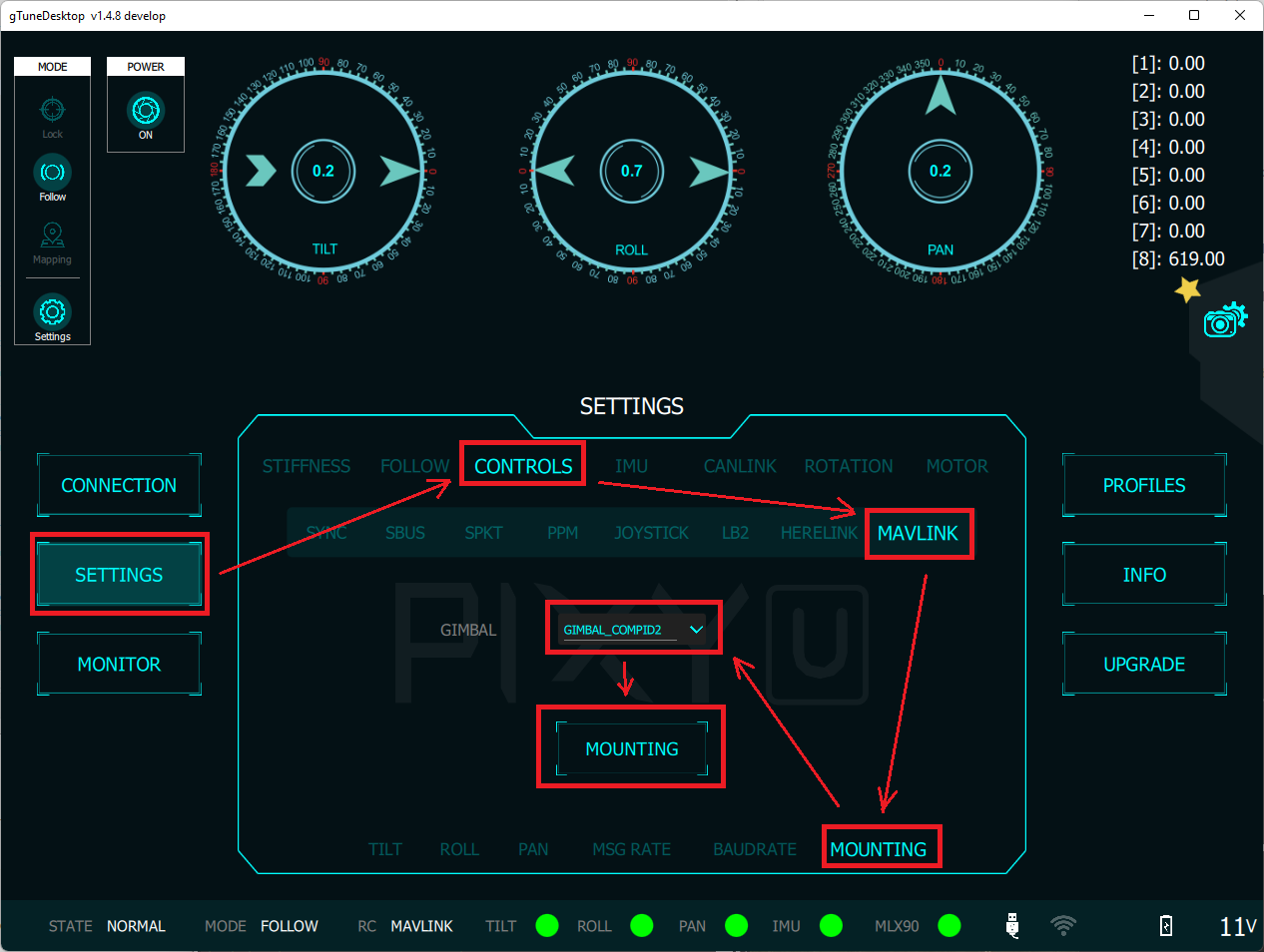This screenshot has width=1264, height=952.
Task: Select the MAVLINK sub-tab
Action: [918, 534]
